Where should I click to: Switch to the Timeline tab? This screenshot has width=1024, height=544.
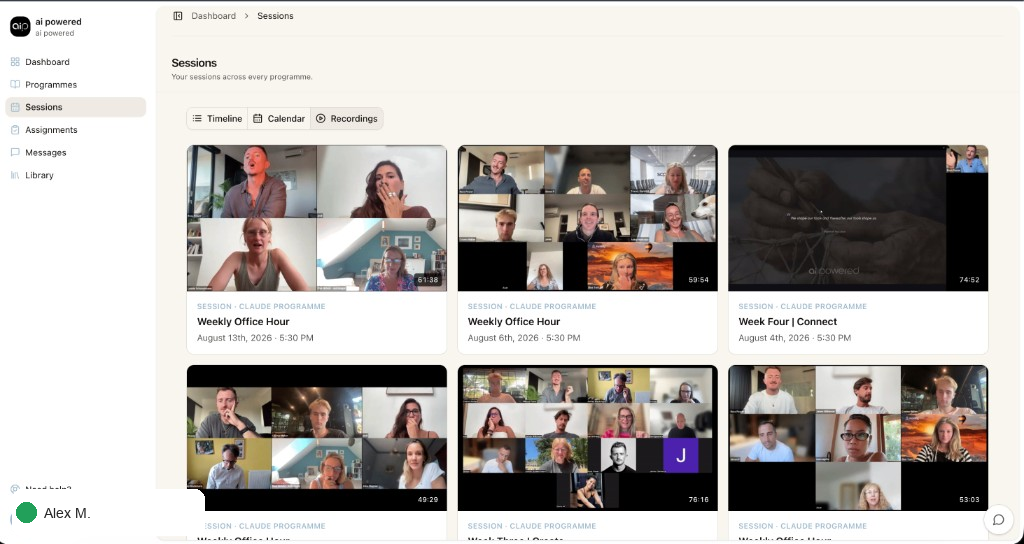point(217,118)
